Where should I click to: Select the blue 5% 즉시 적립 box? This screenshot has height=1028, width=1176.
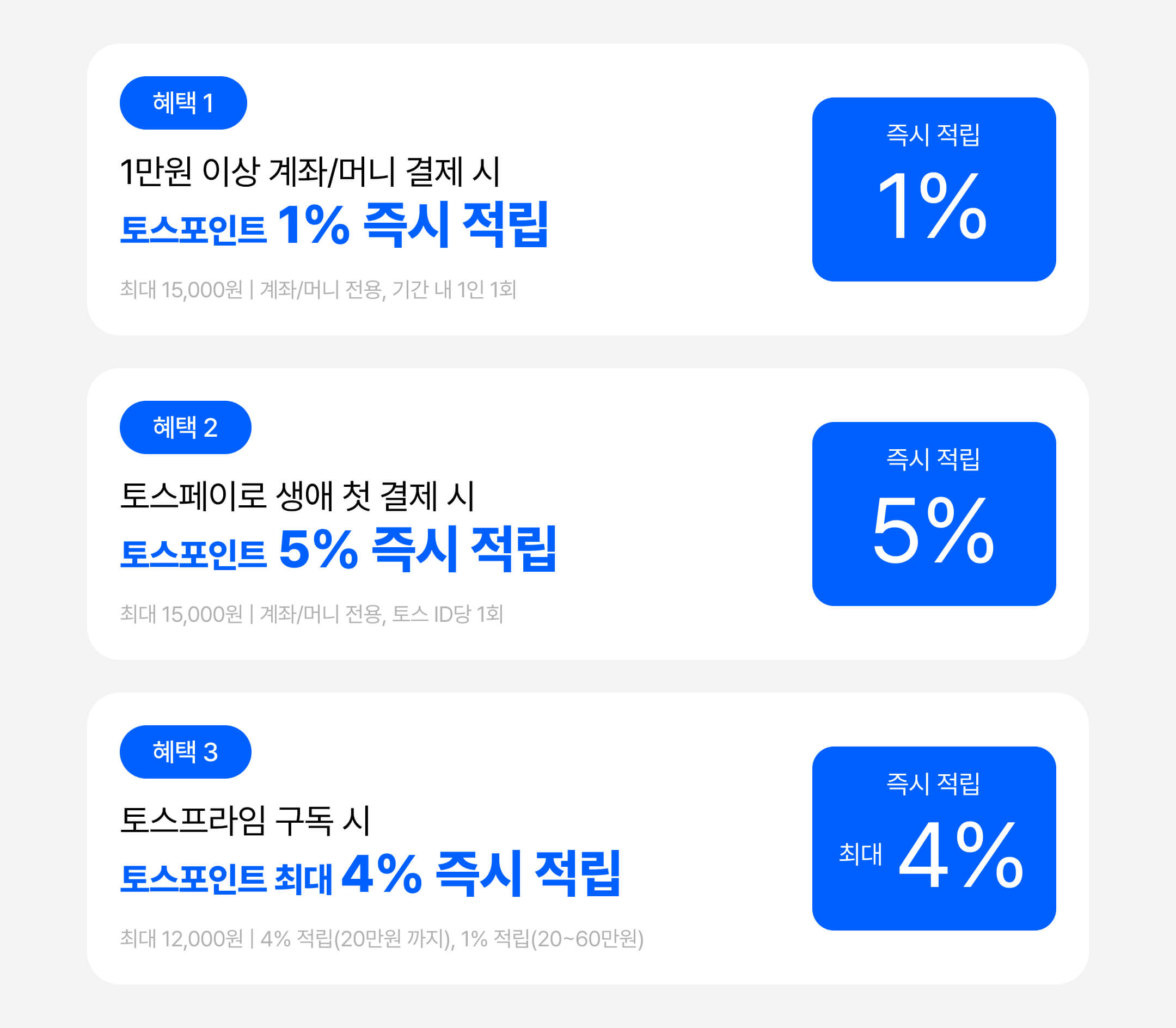click(934, 514)
